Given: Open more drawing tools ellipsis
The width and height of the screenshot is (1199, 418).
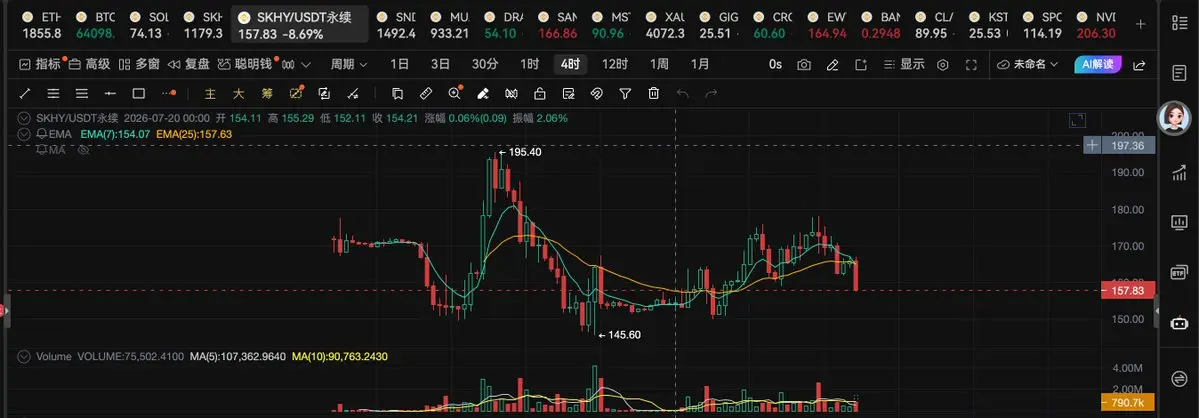Looking at the screenshot, I should point(168,94).
